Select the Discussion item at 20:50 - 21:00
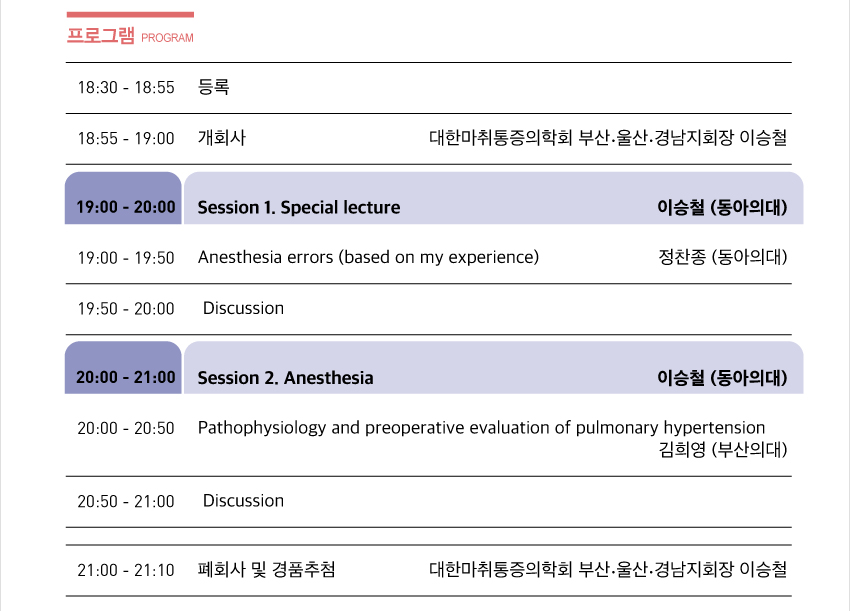The width and height of the screenshot is (850, 611). (x=243, y=500)
